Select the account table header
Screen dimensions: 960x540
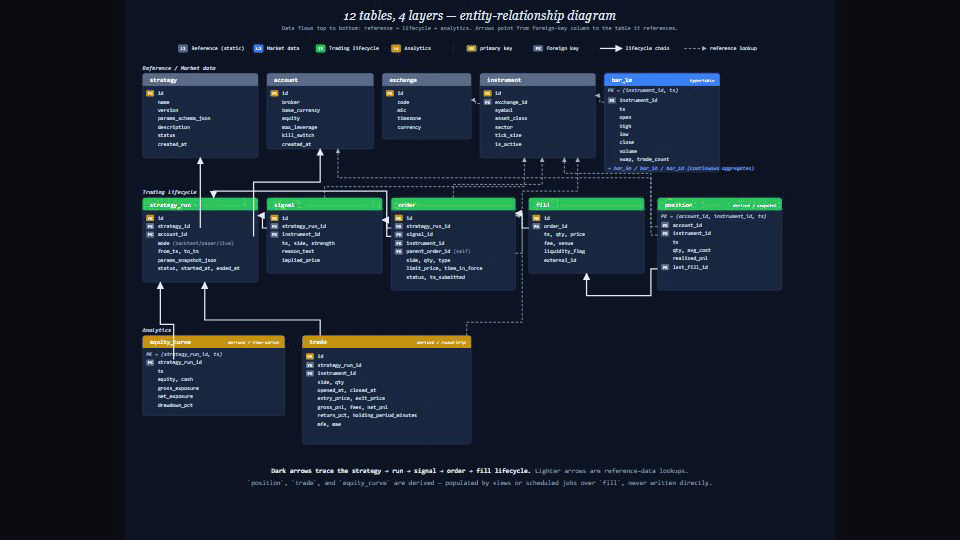tap(320, 80)
